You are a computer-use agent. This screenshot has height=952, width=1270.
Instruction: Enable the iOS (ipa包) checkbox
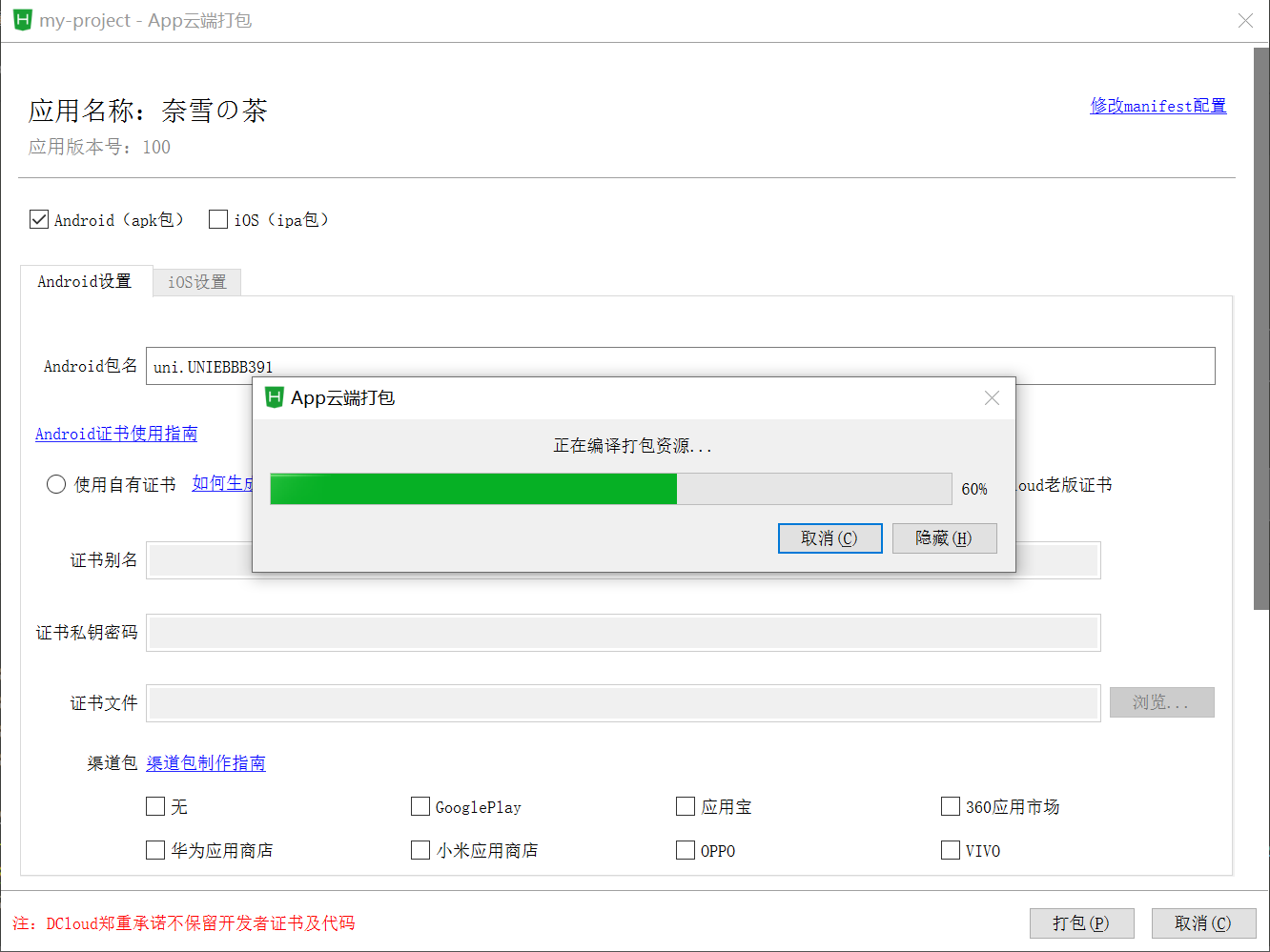[218, 219]
